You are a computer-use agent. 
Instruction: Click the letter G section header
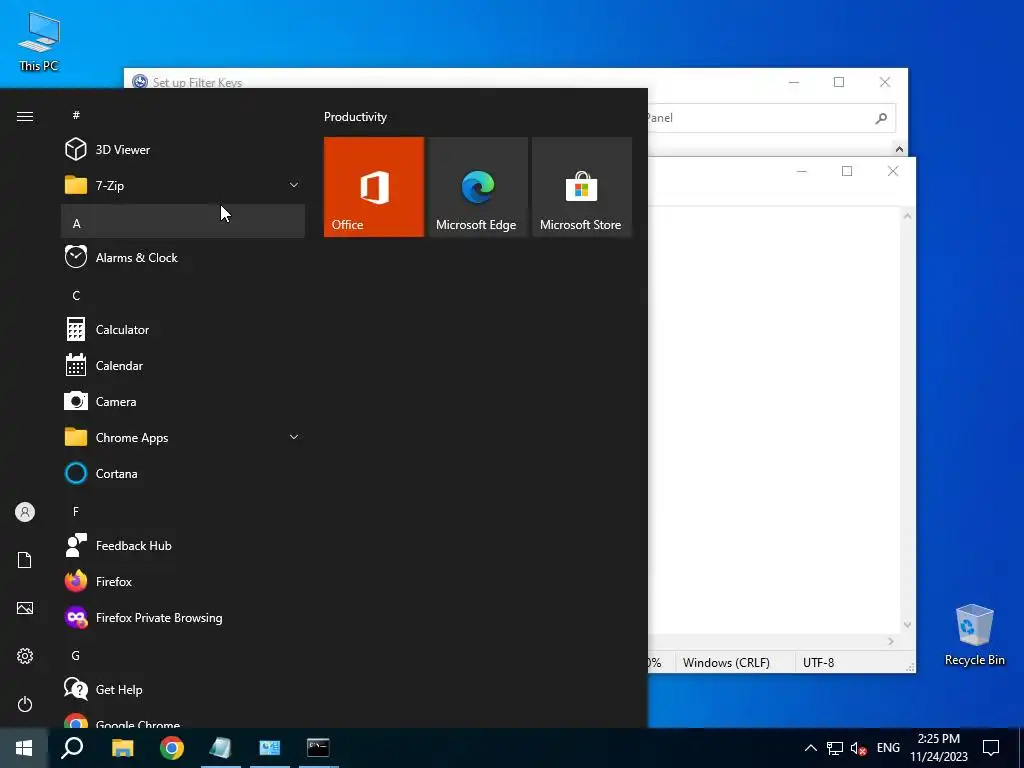click(x=183, y=655)
